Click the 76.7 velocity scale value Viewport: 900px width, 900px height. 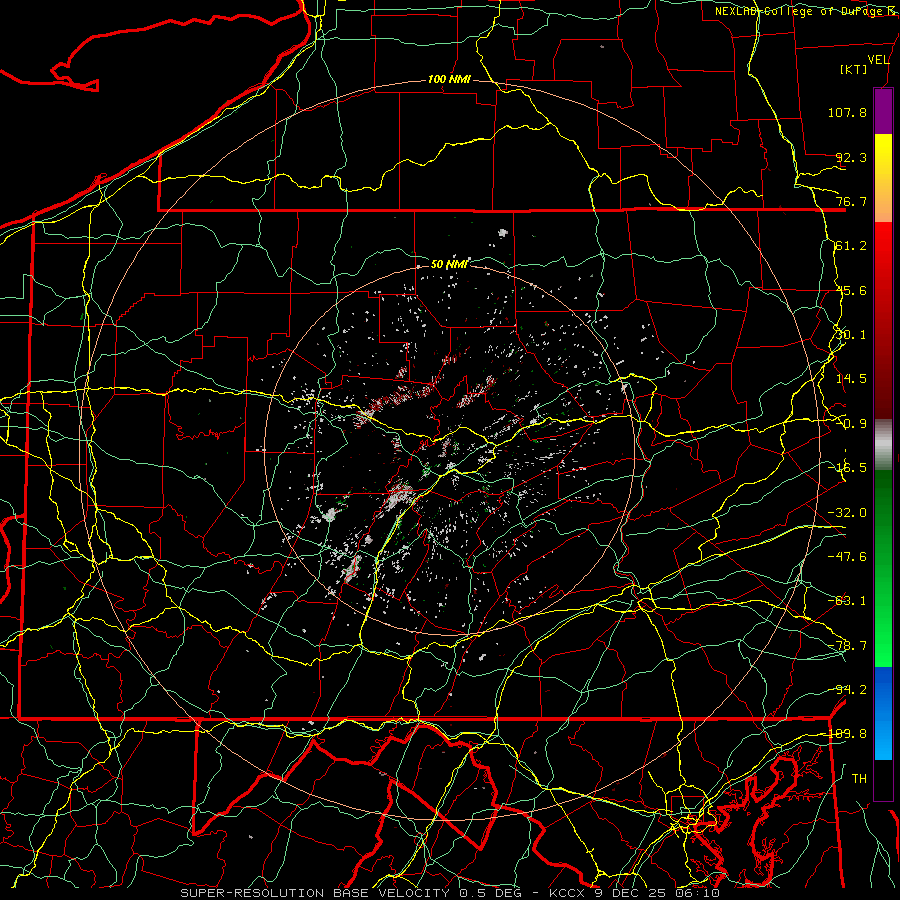pos(851,201)
